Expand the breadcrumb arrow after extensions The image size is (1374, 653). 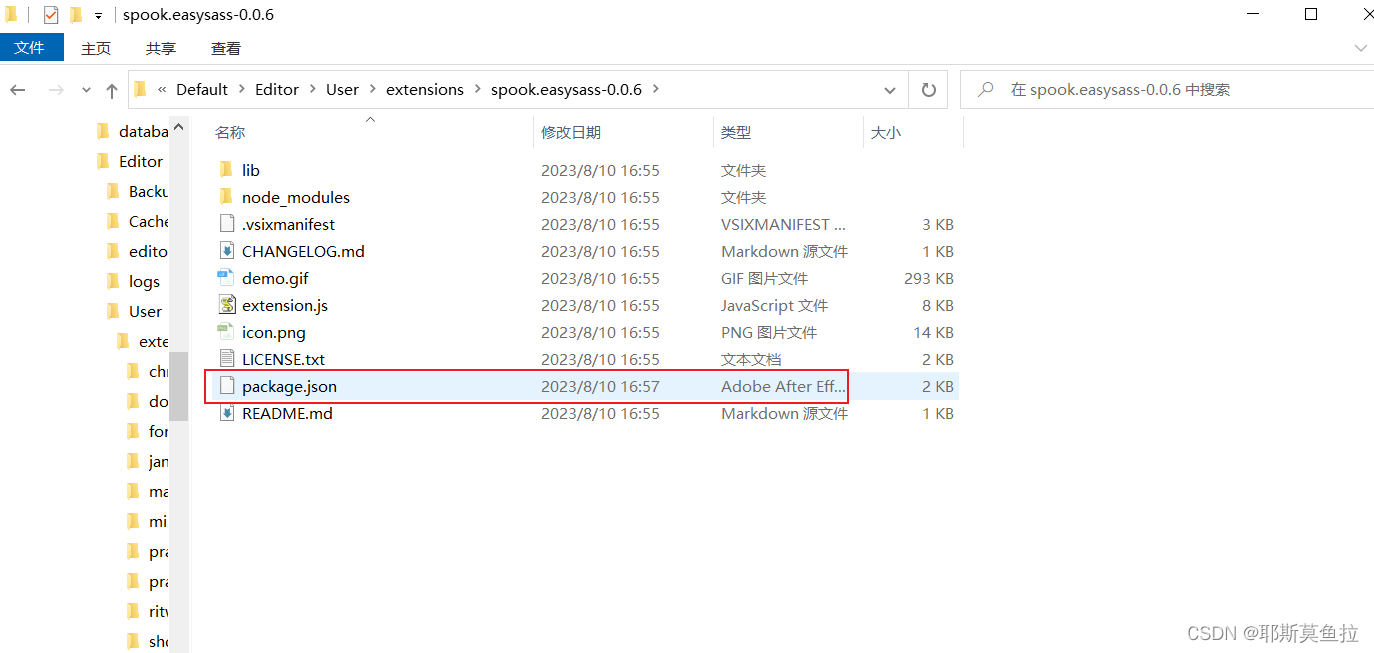click(x=477, y=89)
